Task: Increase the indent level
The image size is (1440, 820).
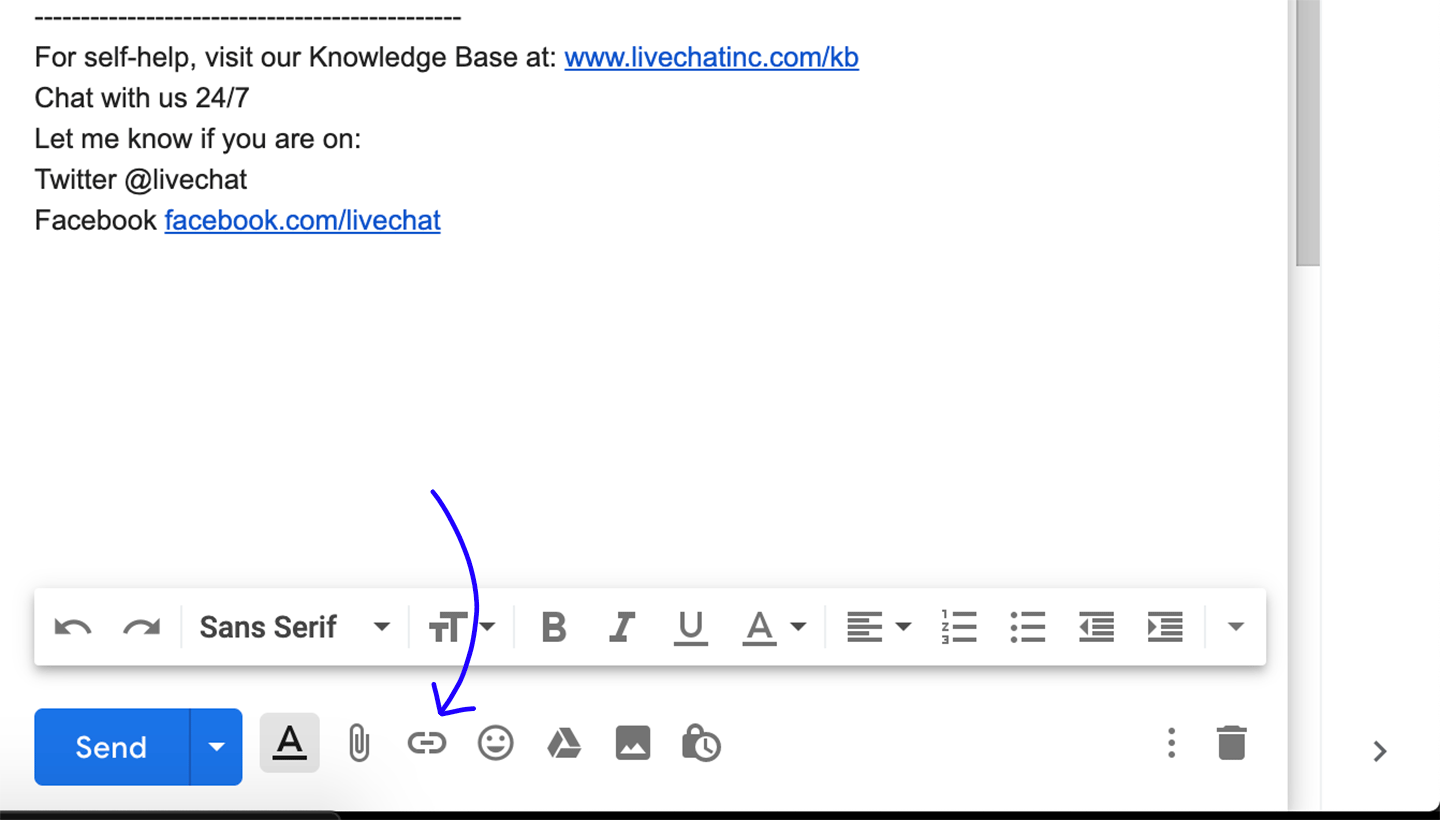Action: click(x=1165, y=627)
